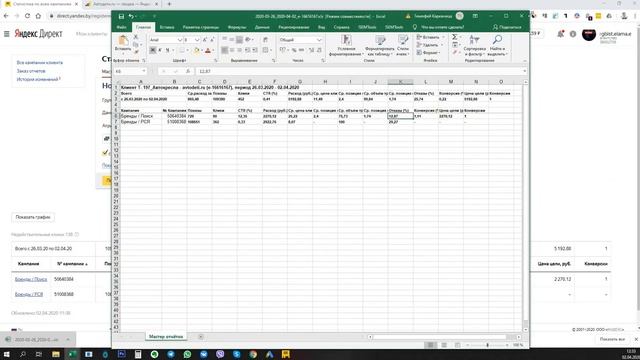This screenshot has height=360, width=640.
Task: Open Sort and Filter (Сортировка и фильтр)
Action: pos(474,45)
